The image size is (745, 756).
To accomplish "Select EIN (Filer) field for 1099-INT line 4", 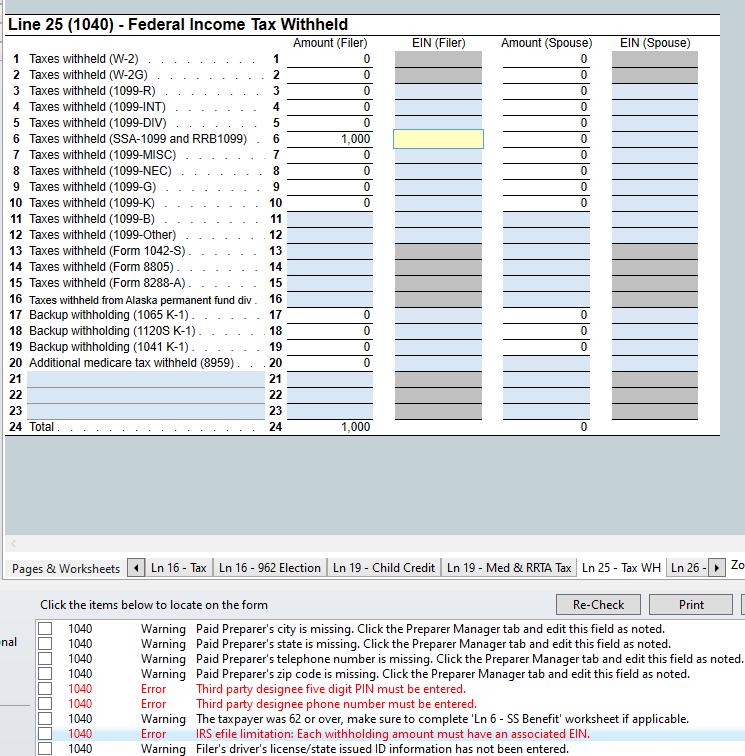I will (x=438, y=107).
